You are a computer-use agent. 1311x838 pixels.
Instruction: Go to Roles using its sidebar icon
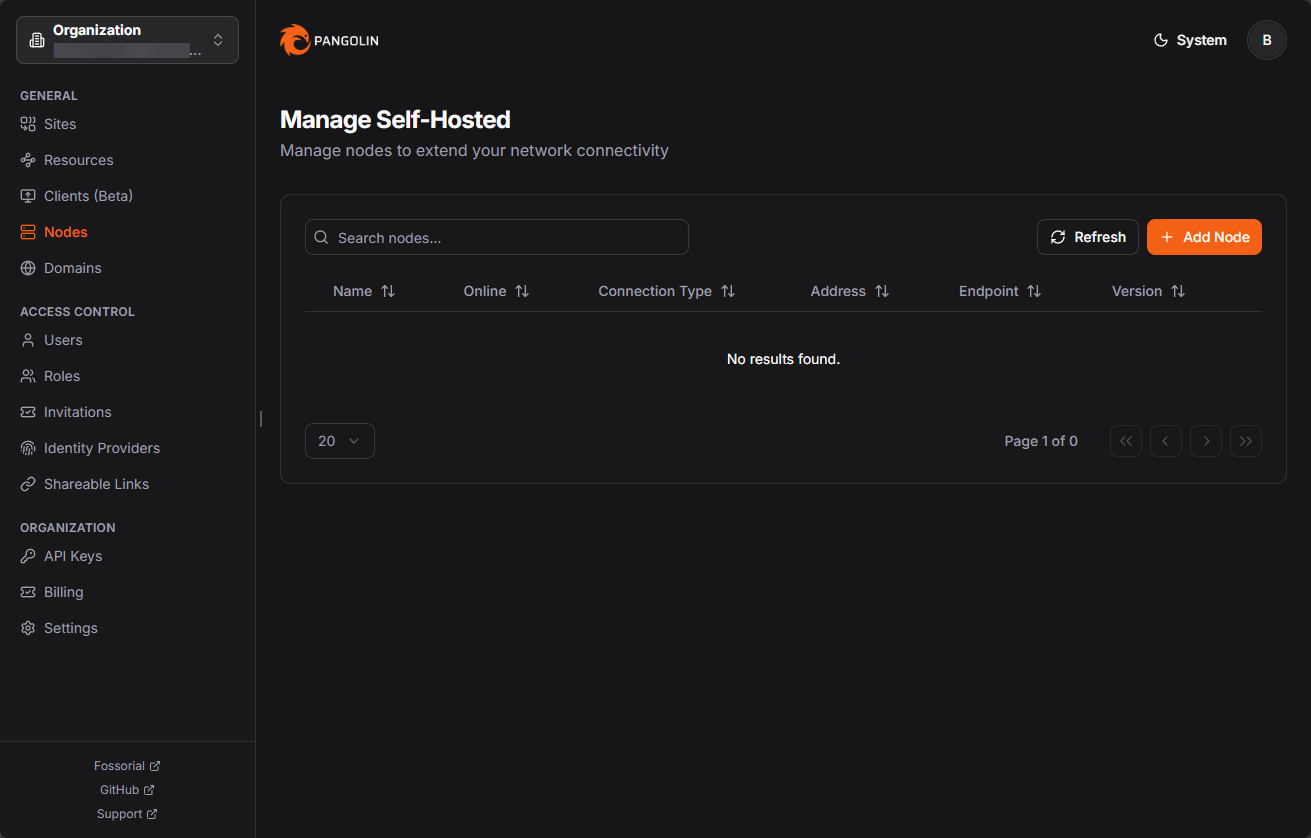(x=28, y=376)
